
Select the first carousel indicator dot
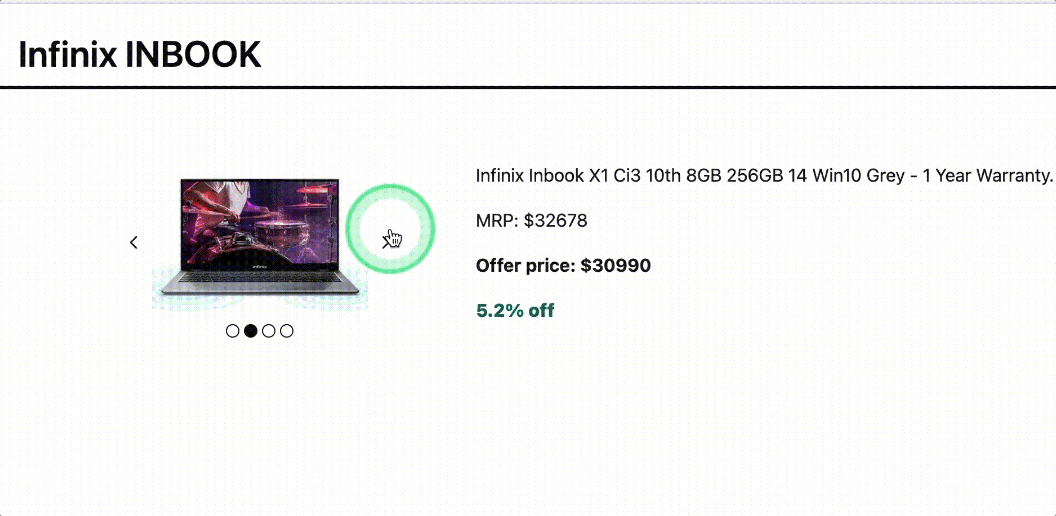(232, 331)
